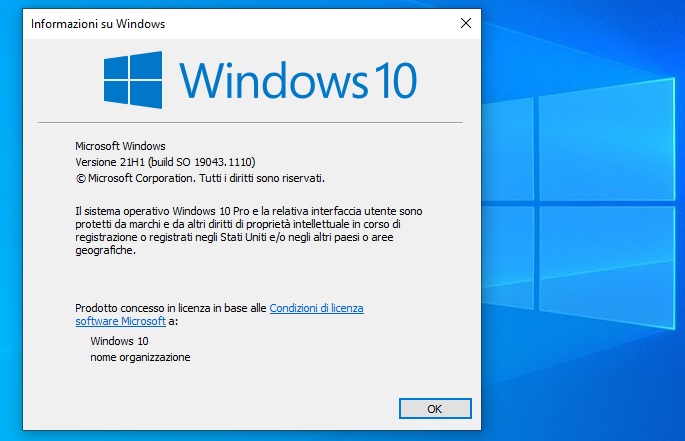This screenshot has height=441, width=685.
Task: Click the Microsoft Corporation copyright line
Action: click(x=200, y=178)
